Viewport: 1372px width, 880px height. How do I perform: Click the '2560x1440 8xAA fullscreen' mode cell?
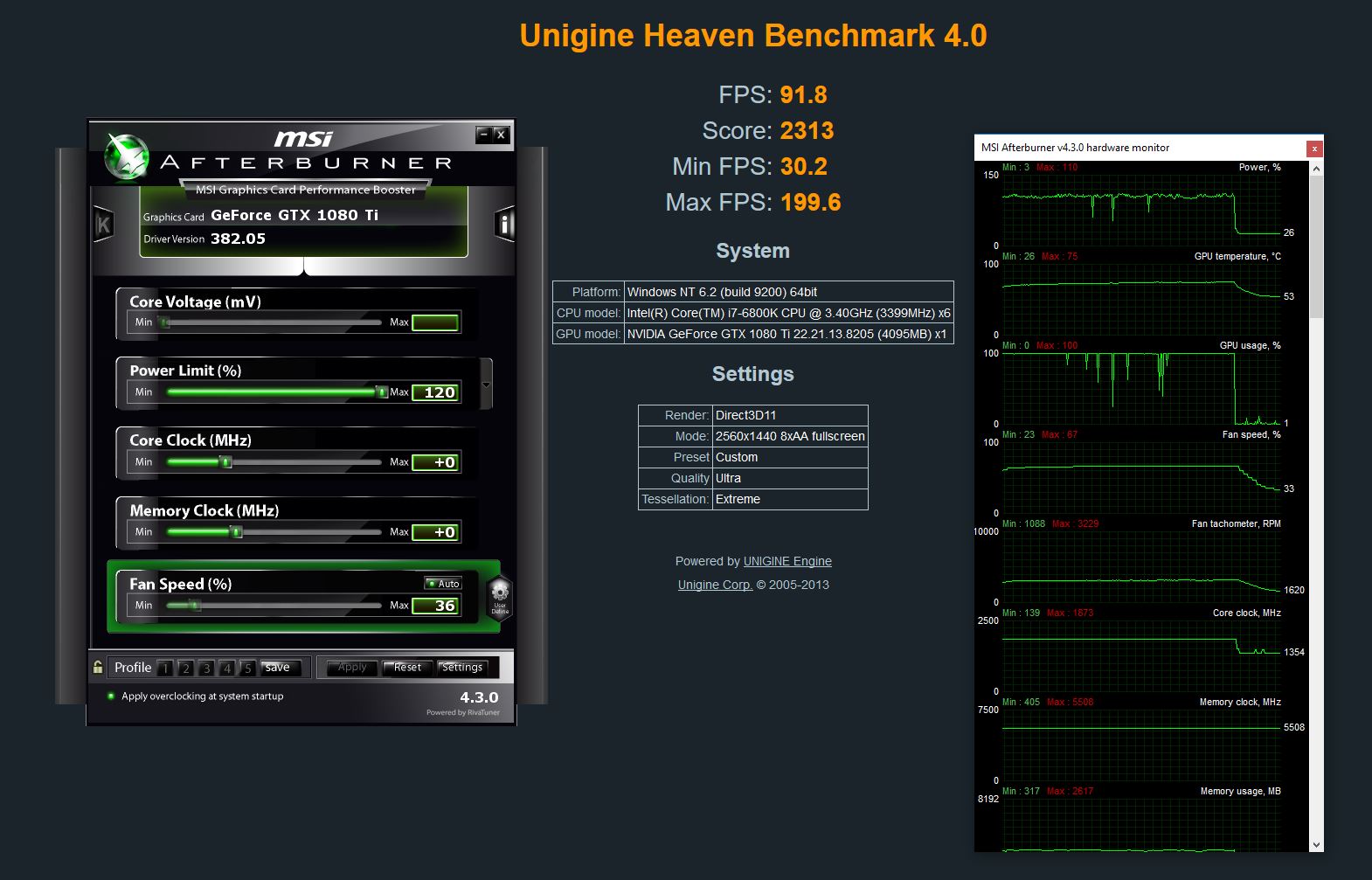tap(790, 436)
